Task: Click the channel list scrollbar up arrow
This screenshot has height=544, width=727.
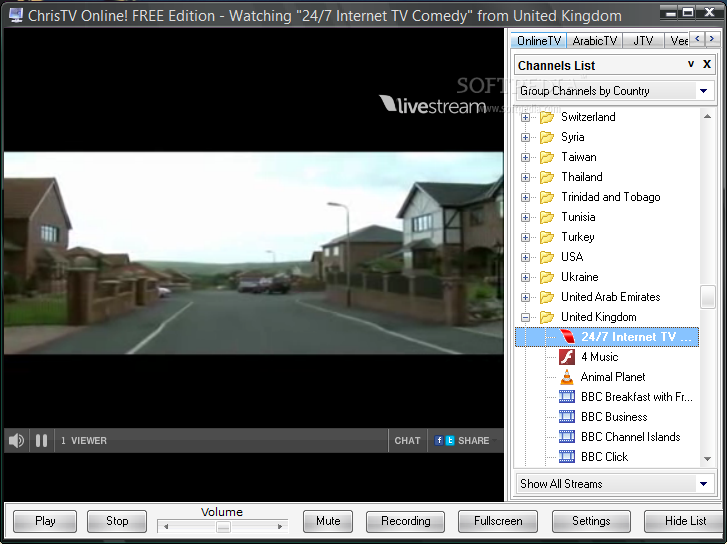Action: (x=707, y=116)
